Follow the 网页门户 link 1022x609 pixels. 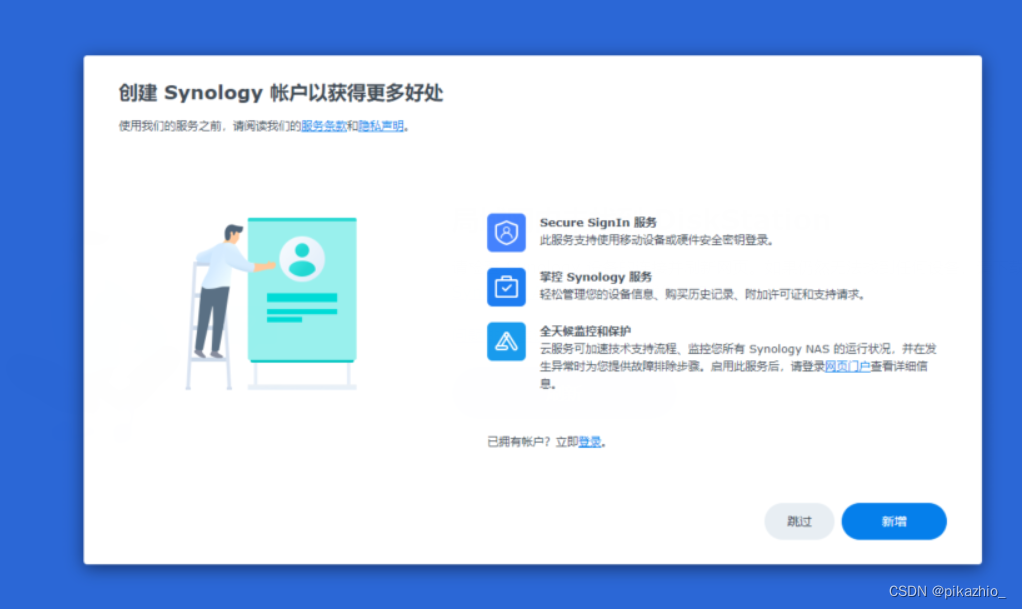tap(847, 366)
